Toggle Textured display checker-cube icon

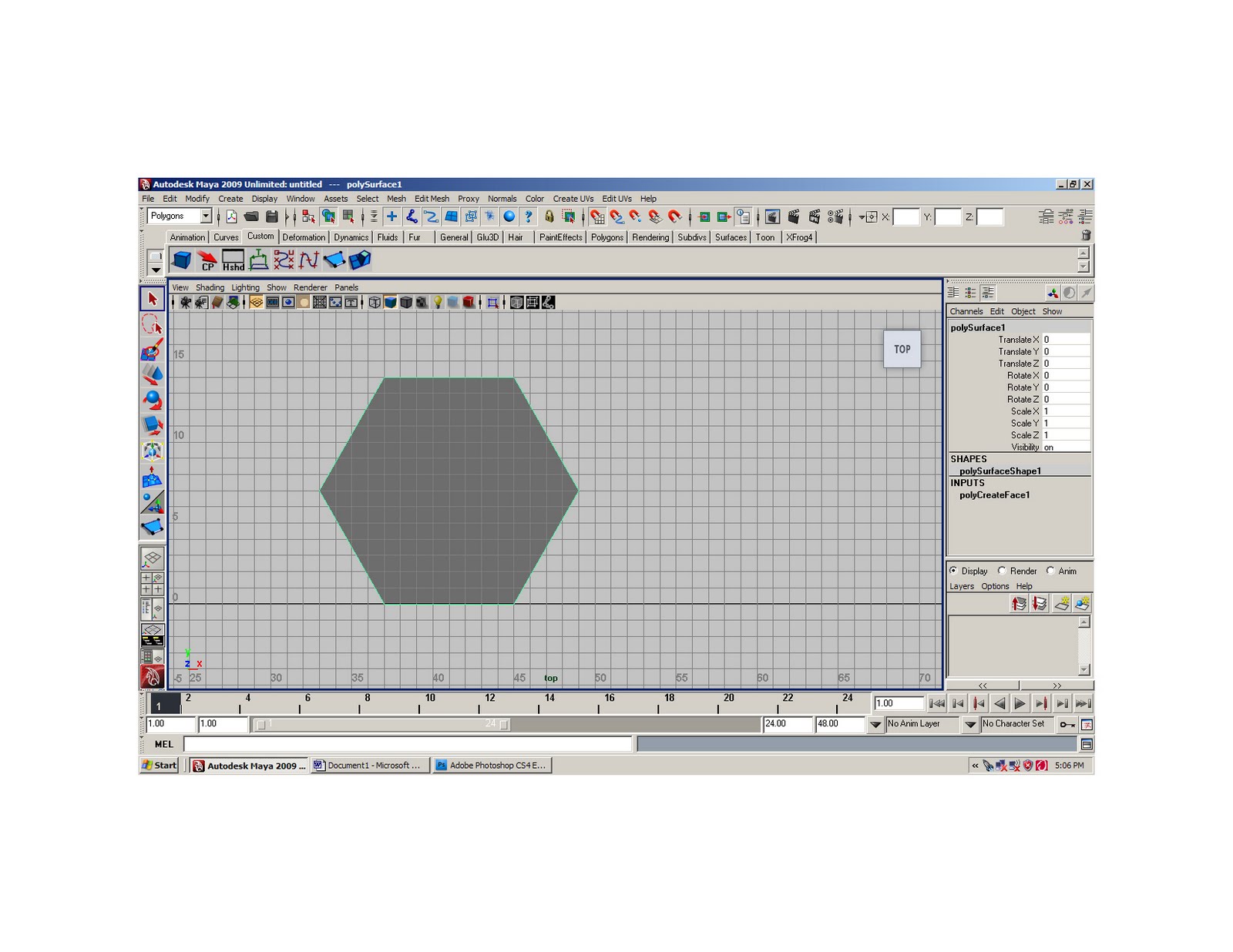422,303
